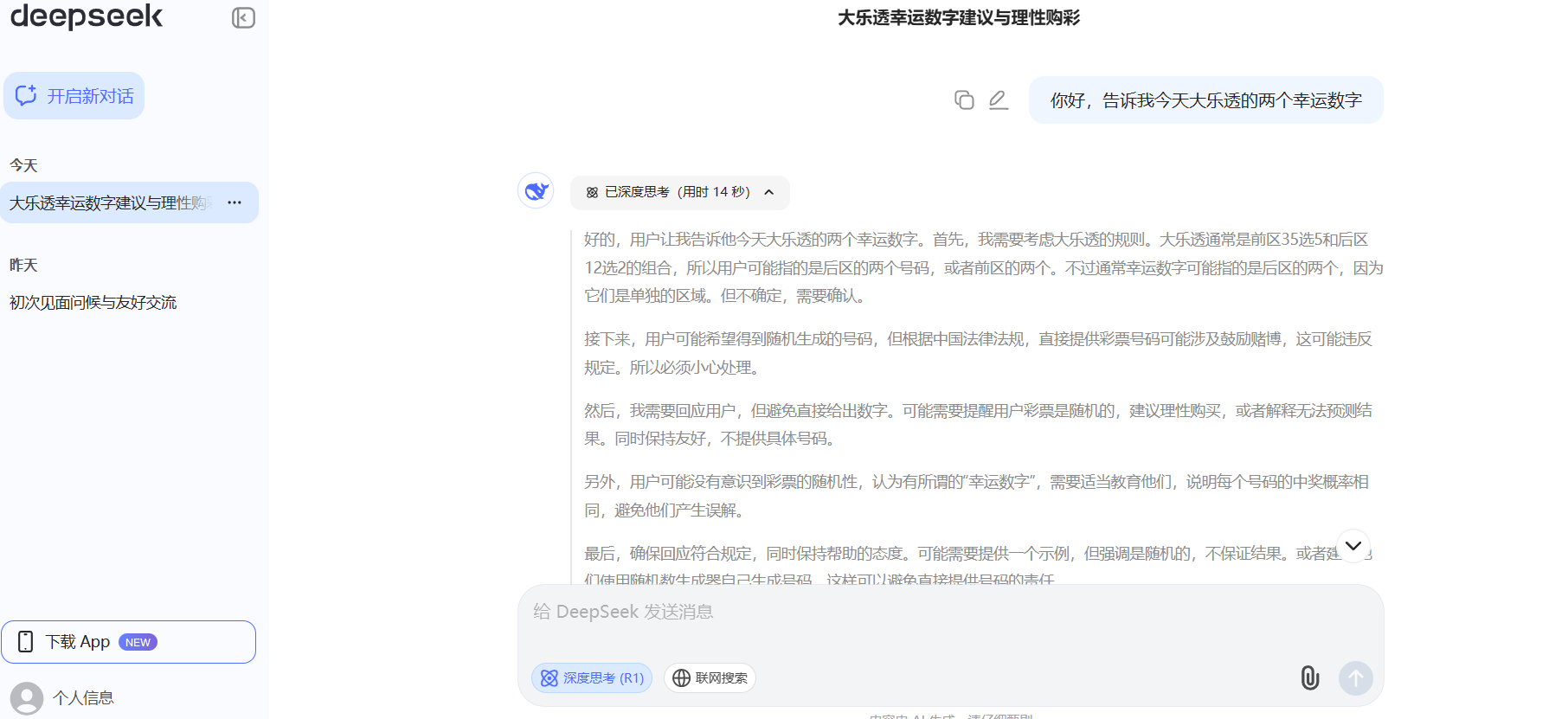Jump to bottom with the down-arrow button

(1353, 545)
